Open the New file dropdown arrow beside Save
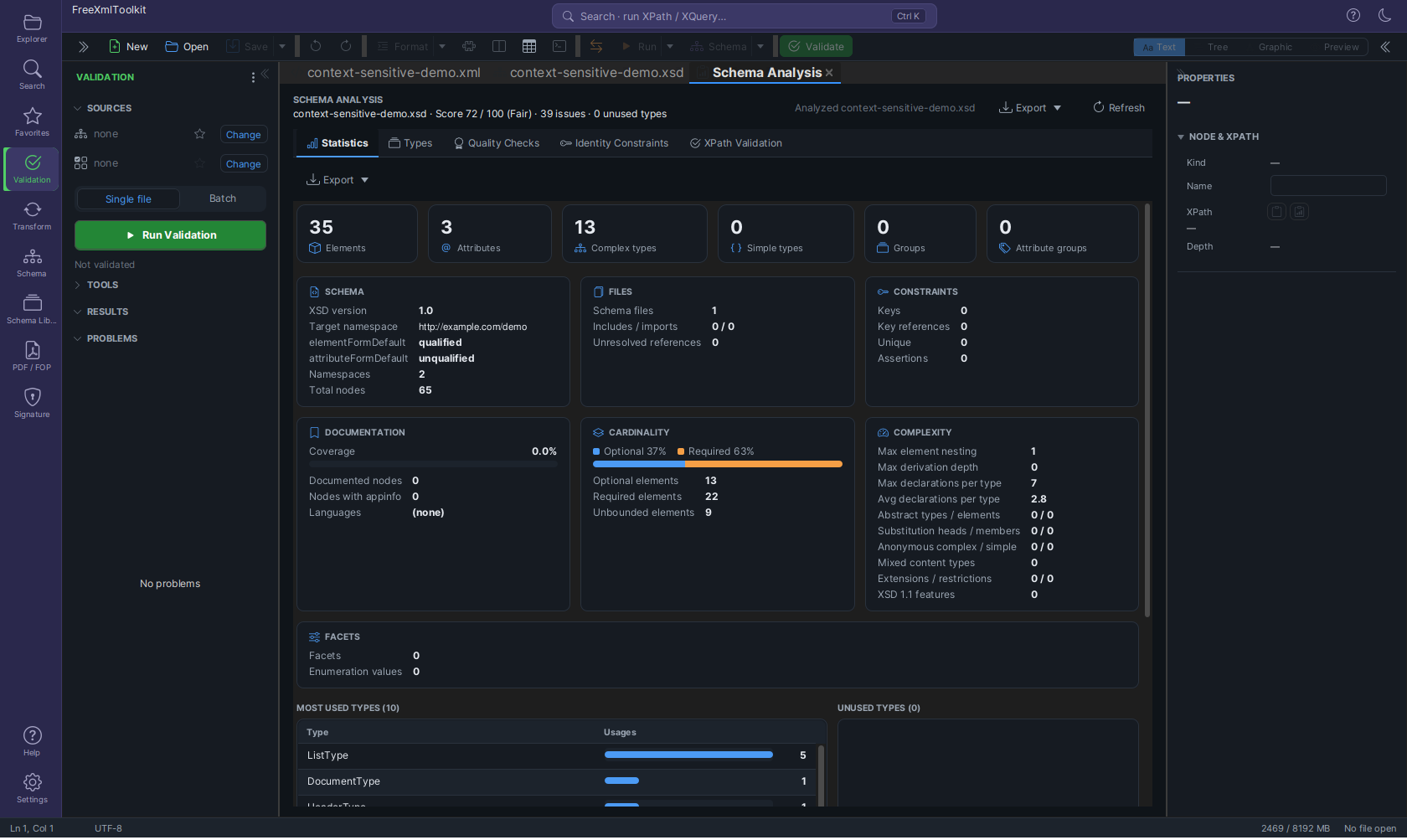Screen dimensions: 1407x840 [282, 47]
